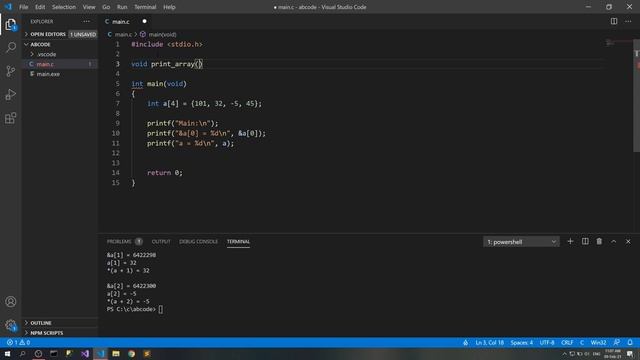Expand the .vscode folder

tap(60, 54)
